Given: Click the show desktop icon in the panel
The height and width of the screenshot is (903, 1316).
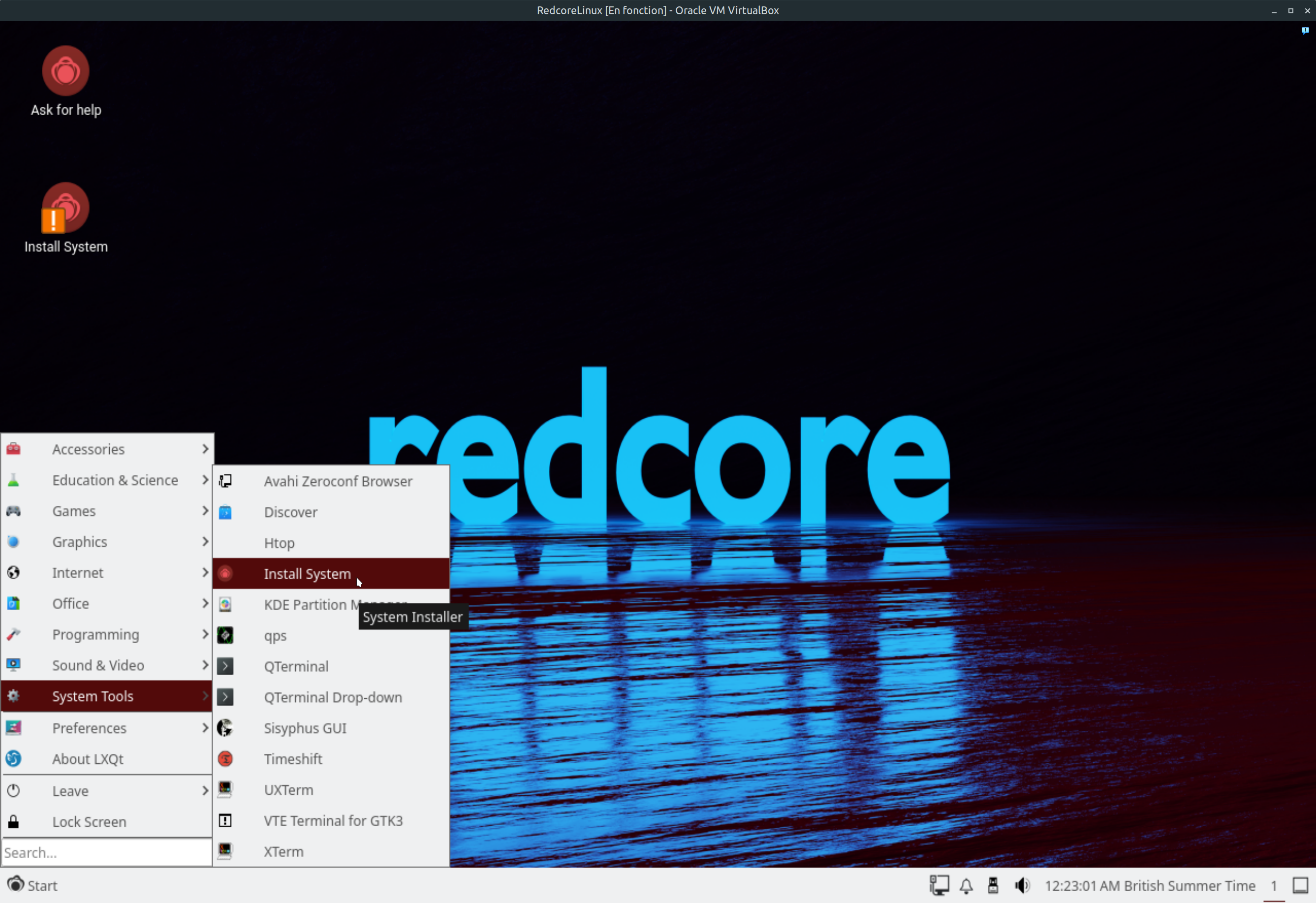Looking at the screenshot, I should (1301, 885).
